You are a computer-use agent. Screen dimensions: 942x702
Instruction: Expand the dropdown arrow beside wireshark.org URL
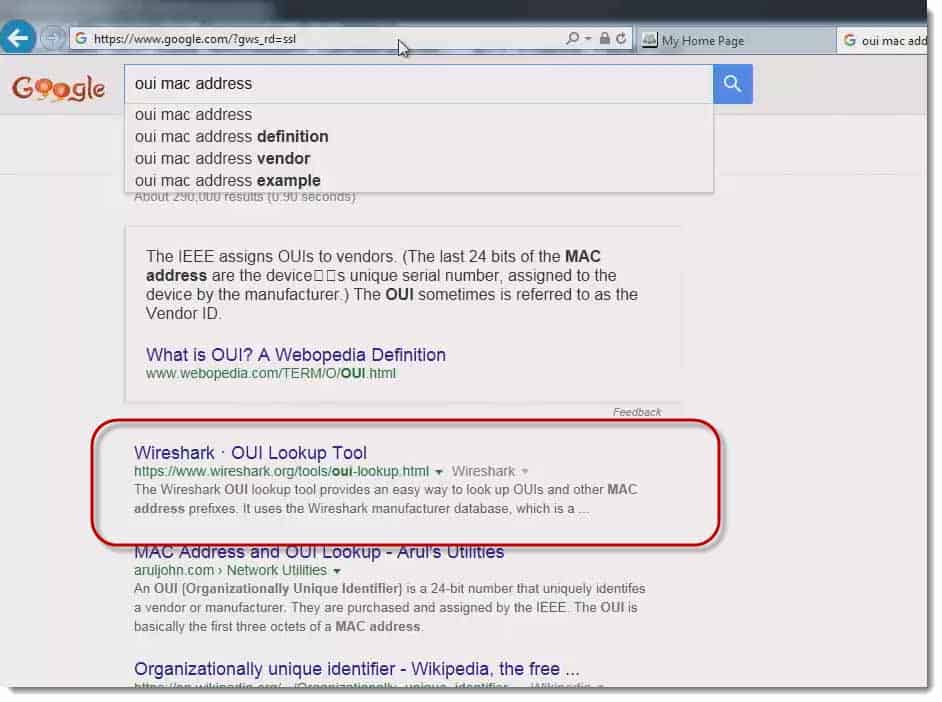coord(439,472)
